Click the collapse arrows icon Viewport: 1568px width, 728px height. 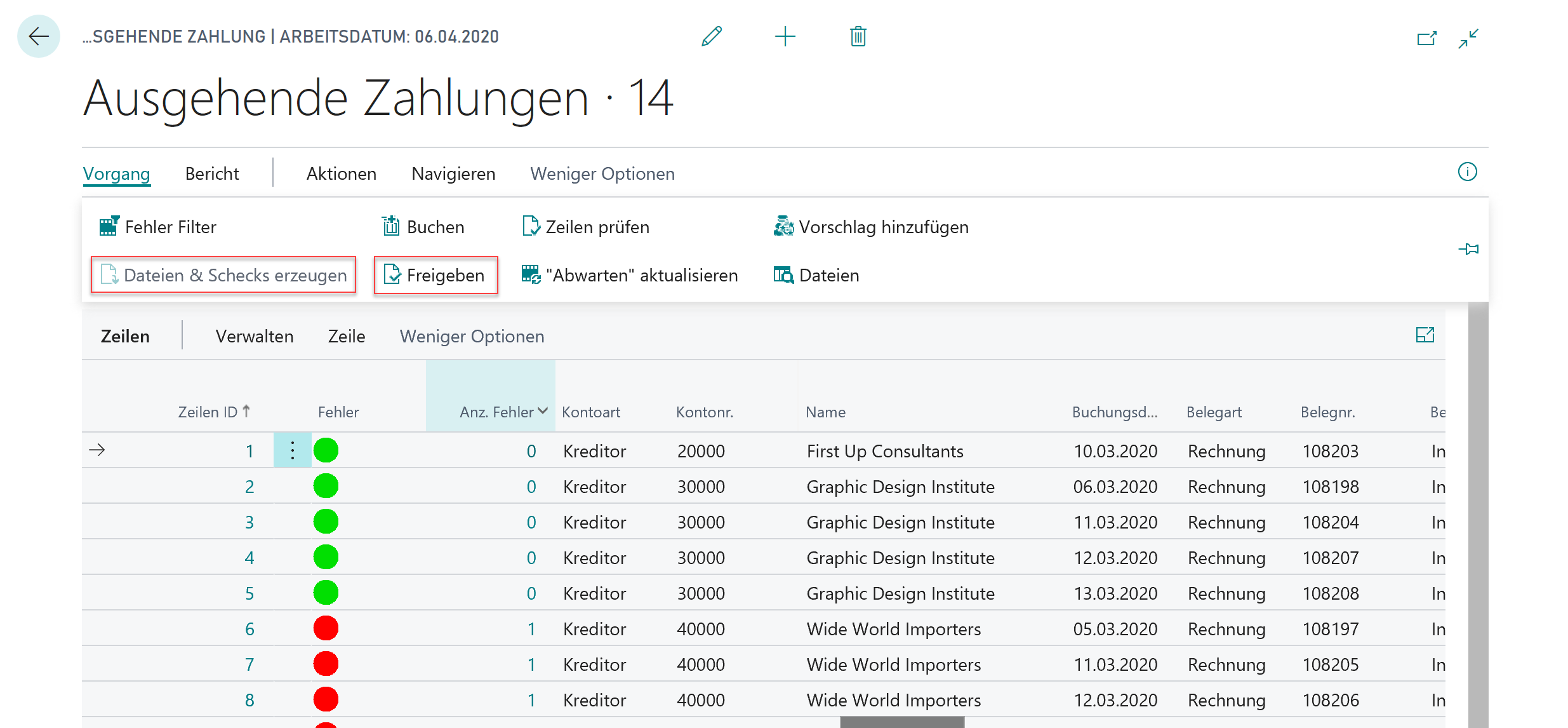pyautogui.click(x=1468, y=39)
